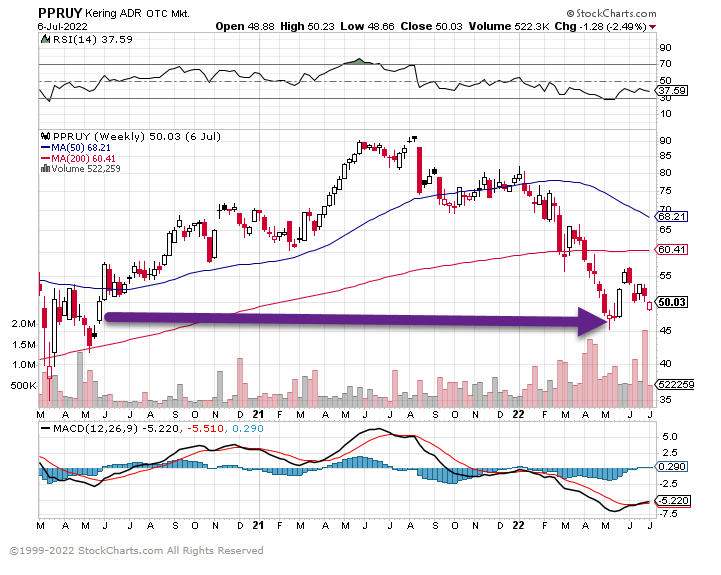Viewport: 721px width, 575px height.
Task: Click the Open 48.88 value
Action: (245, 27)
